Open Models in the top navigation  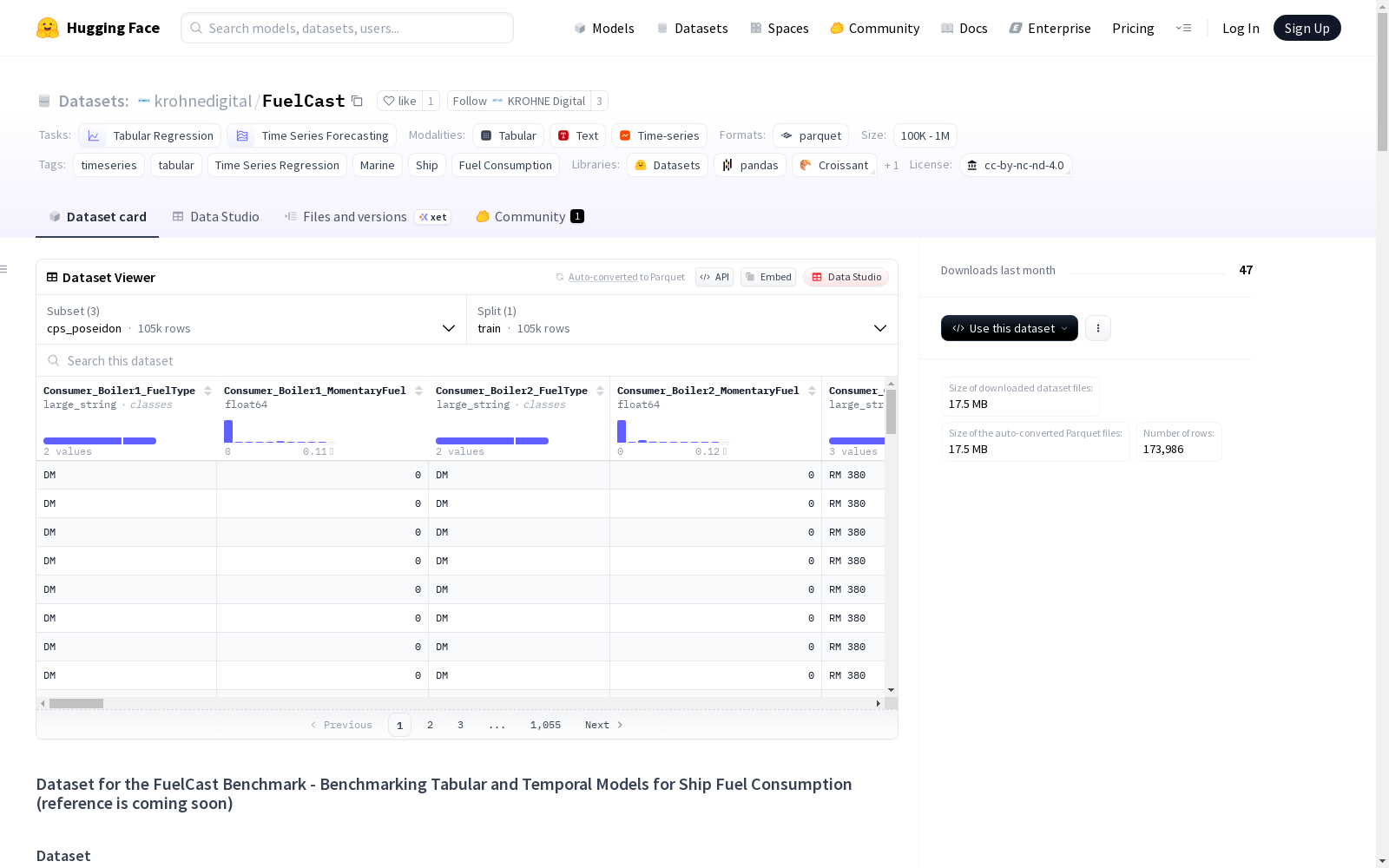pyautogui.click(x=604, y=28)
